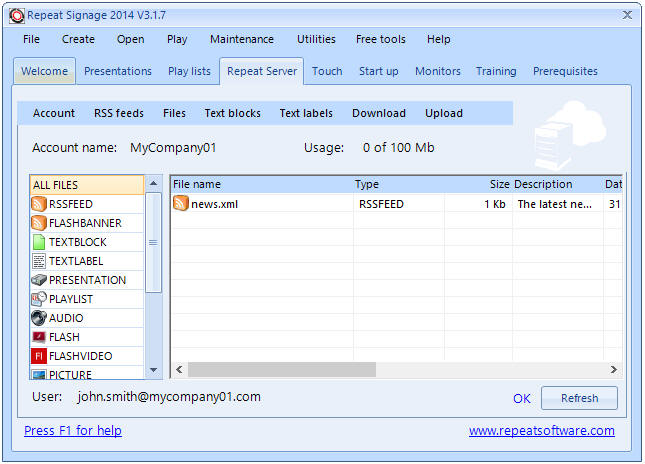Screen dimensions: 645x464
Task: Click the category list vertical scrollbar thumb
Action: point(153,242)
